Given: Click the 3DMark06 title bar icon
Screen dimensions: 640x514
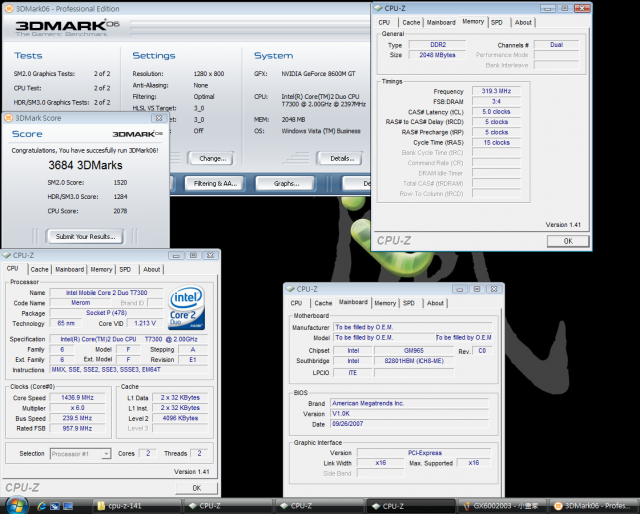Looking at the screenshot, I should click(8, 9).
